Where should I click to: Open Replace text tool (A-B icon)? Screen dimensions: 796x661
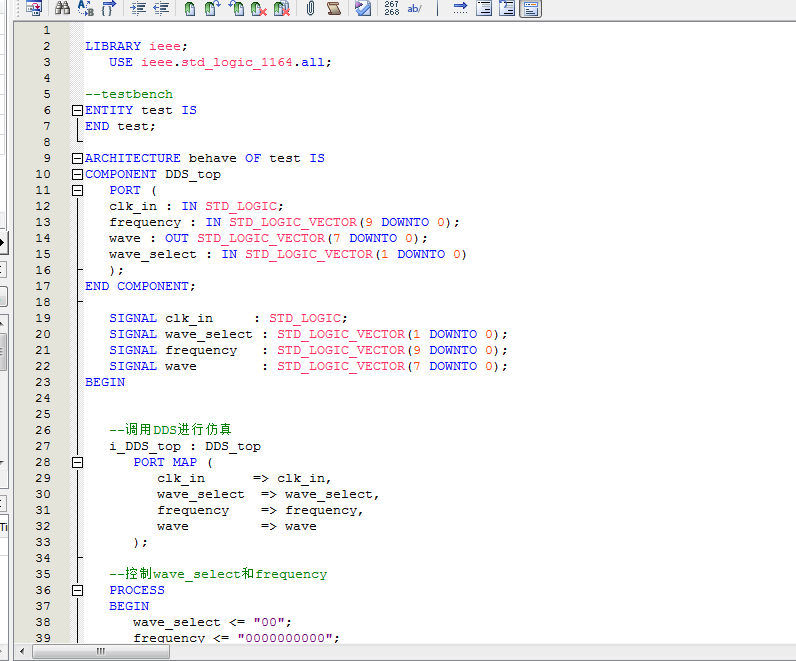point(85,9)
